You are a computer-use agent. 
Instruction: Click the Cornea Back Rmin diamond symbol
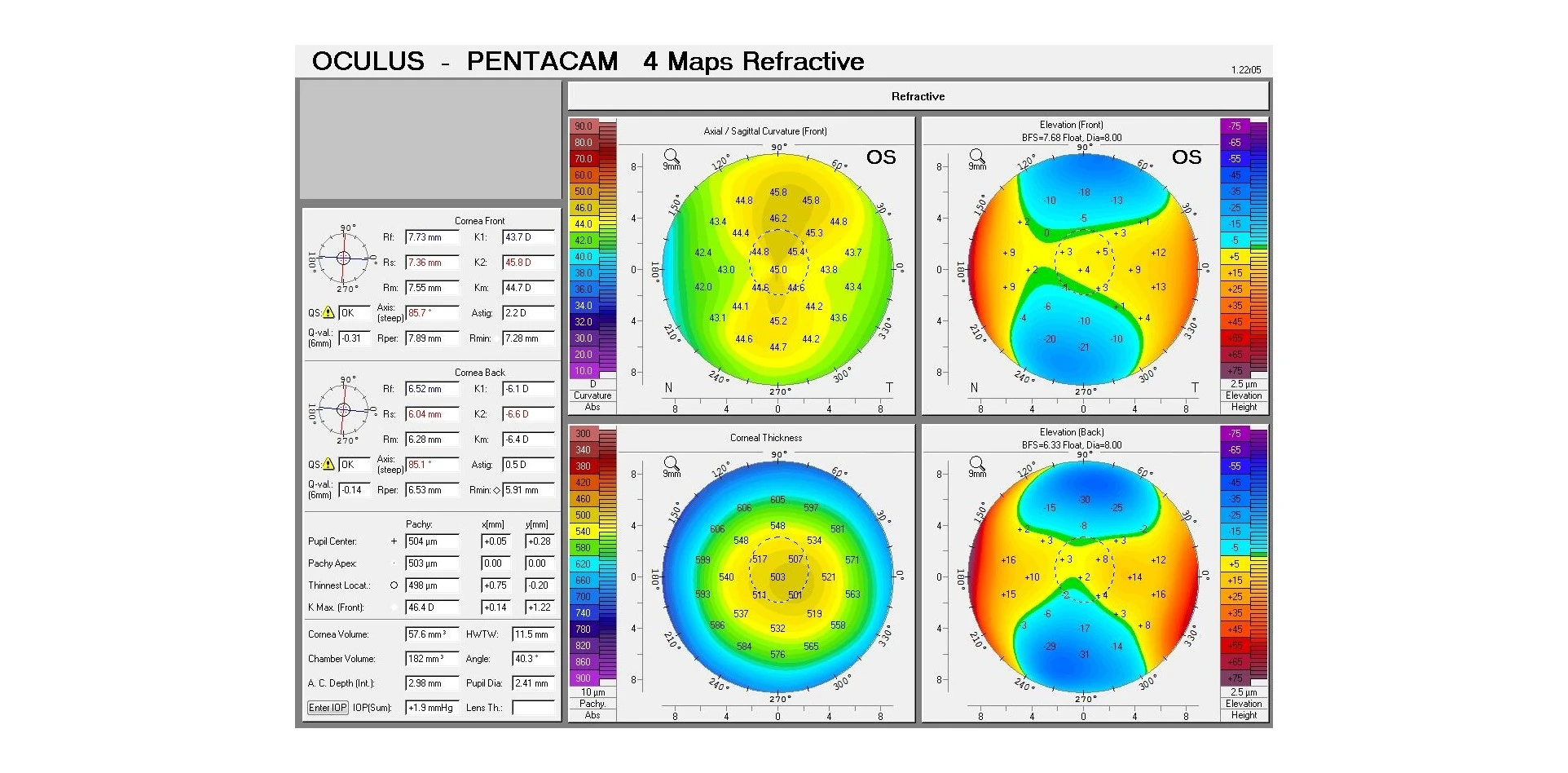coord(497,490)
